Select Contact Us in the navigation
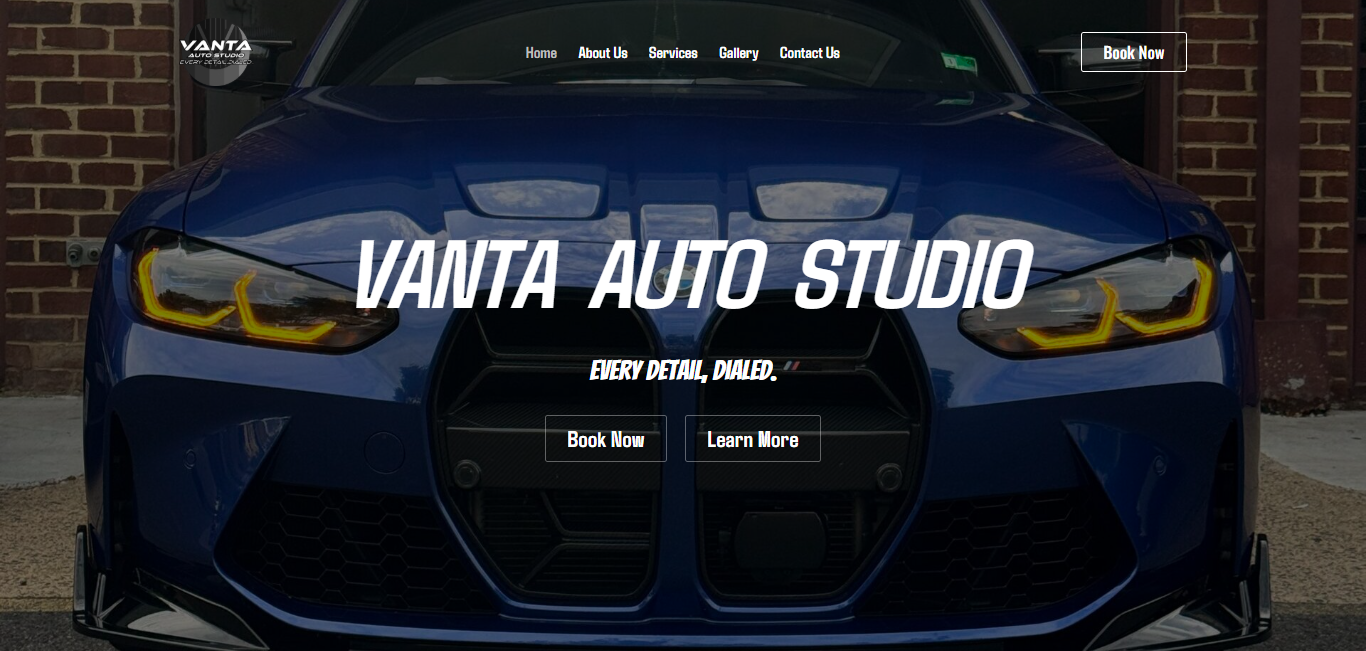This screenshot has height=651, width=1366. pyautogui.click(x=810, y=53)
